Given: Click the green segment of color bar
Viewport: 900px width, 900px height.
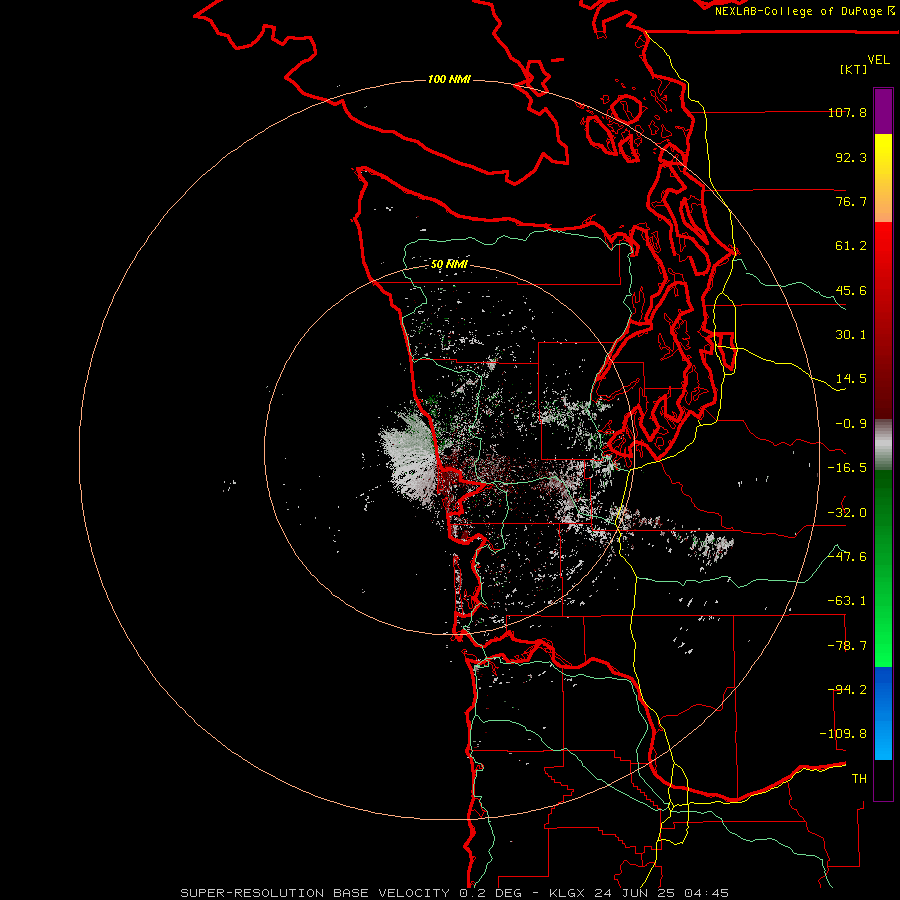Looking at the screenshot, I should [x=883, y=568].
